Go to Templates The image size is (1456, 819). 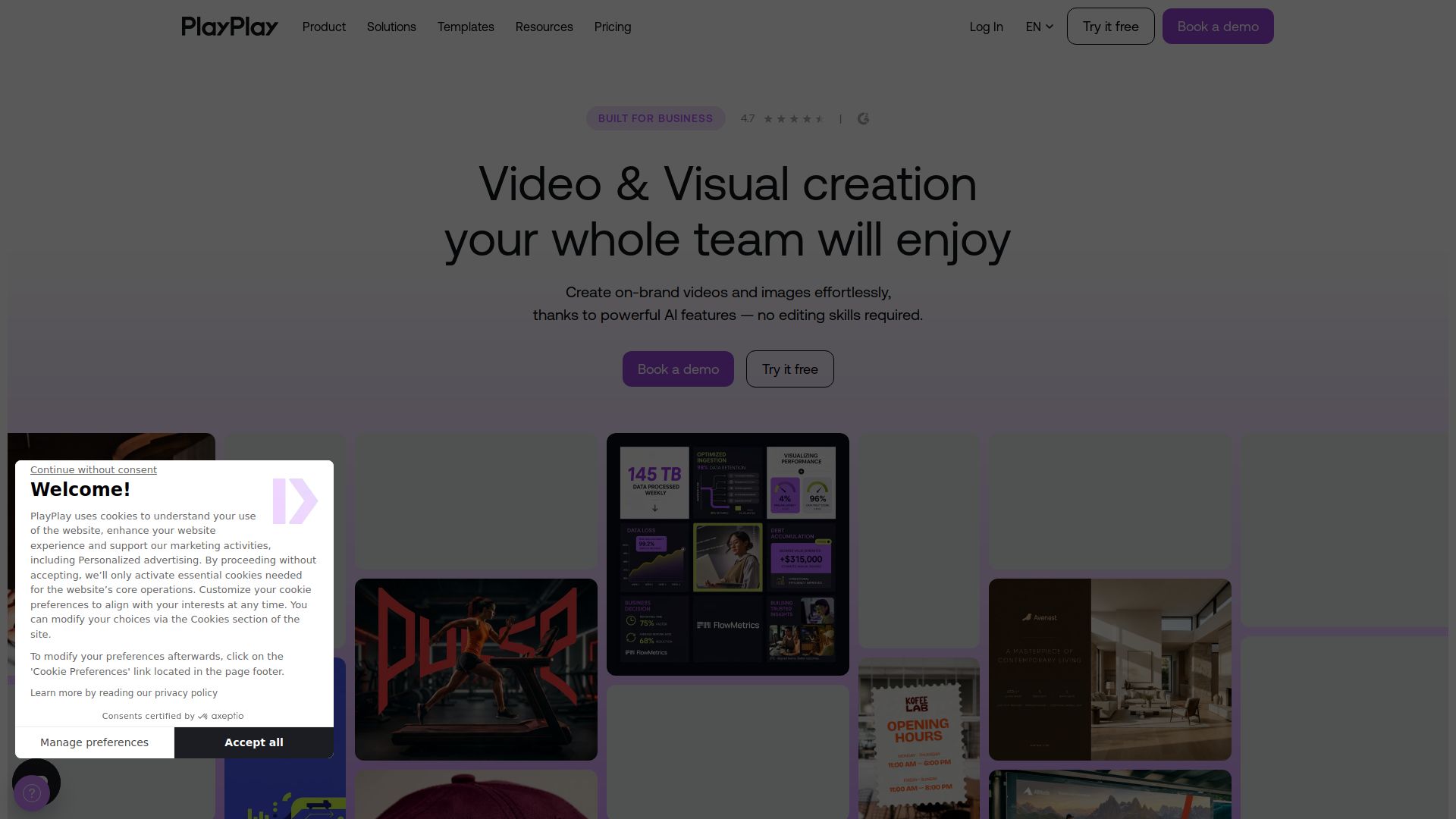coord(466,27)
